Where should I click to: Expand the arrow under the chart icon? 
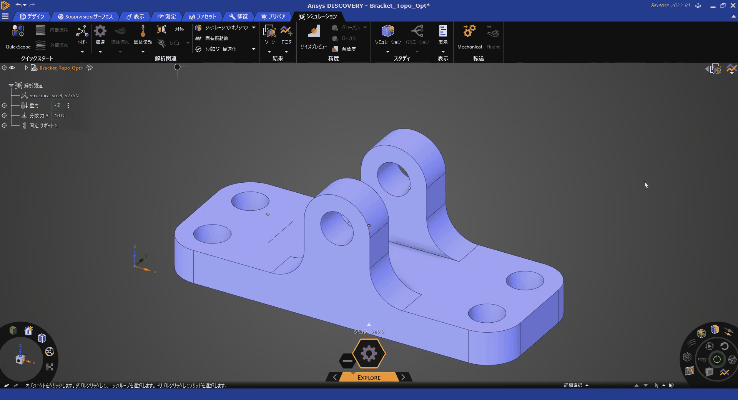286,52
